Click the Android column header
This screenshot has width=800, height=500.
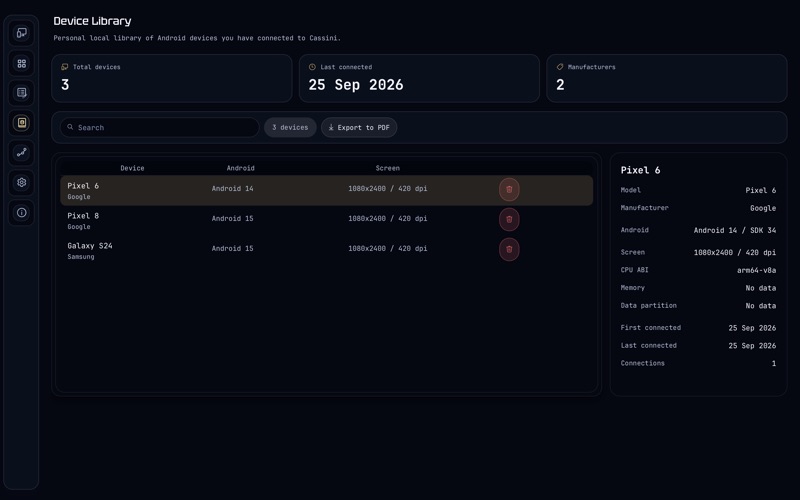coord(240,168)
